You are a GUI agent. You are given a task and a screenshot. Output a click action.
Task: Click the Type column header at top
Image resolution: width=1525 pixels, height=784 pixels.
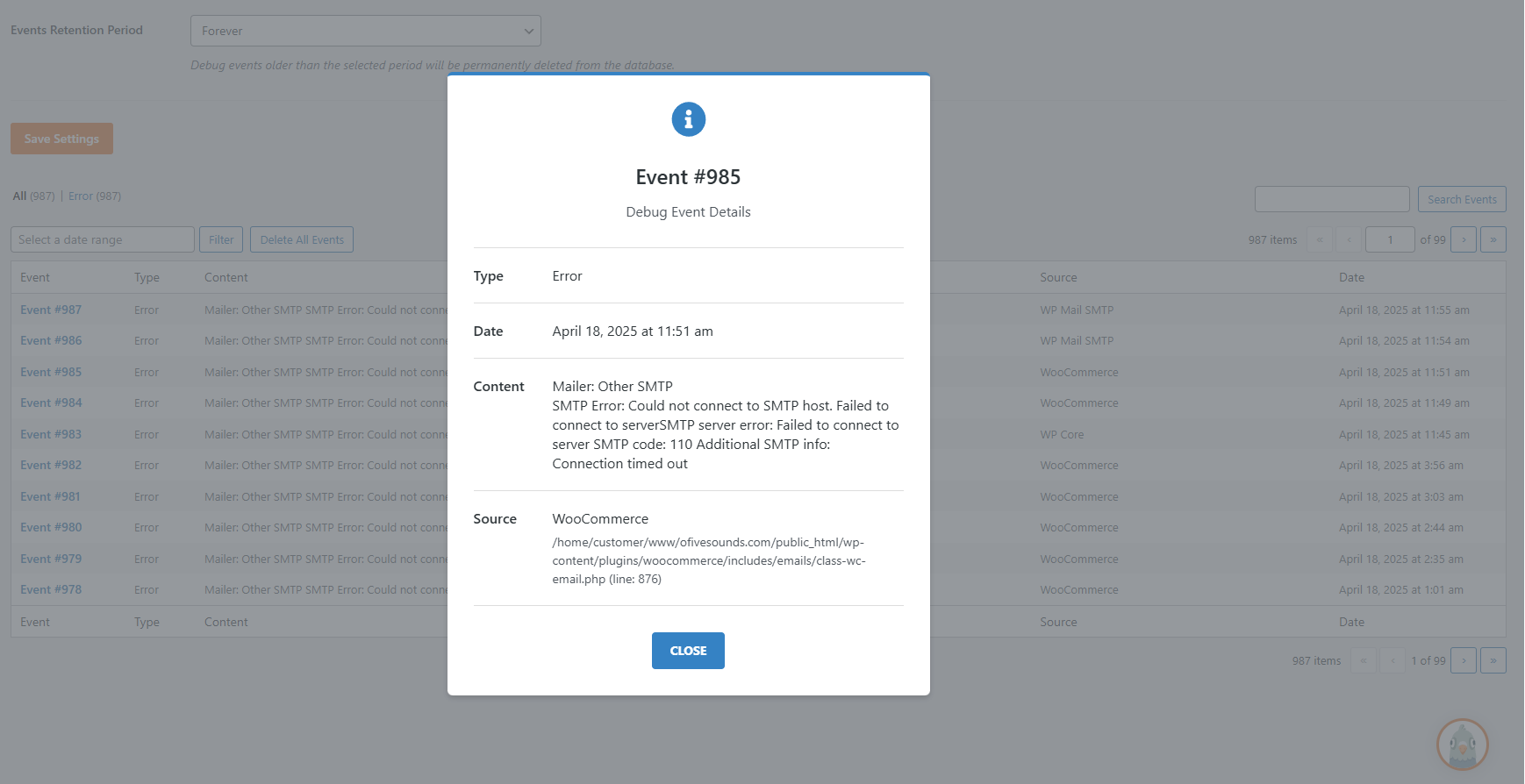click(147, 277)
